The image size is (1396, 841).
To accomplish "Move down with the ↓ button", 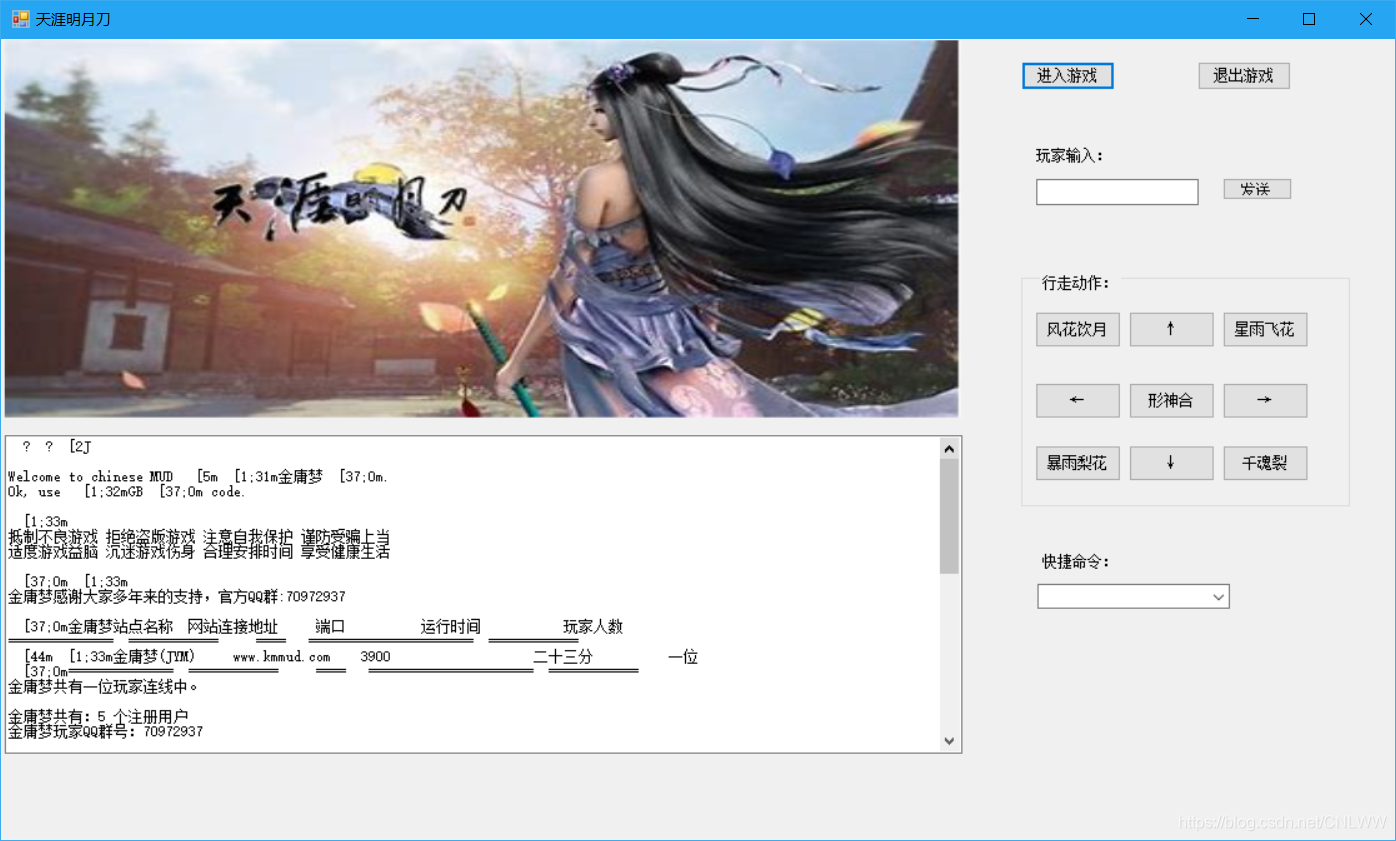I will (1171, 463).
